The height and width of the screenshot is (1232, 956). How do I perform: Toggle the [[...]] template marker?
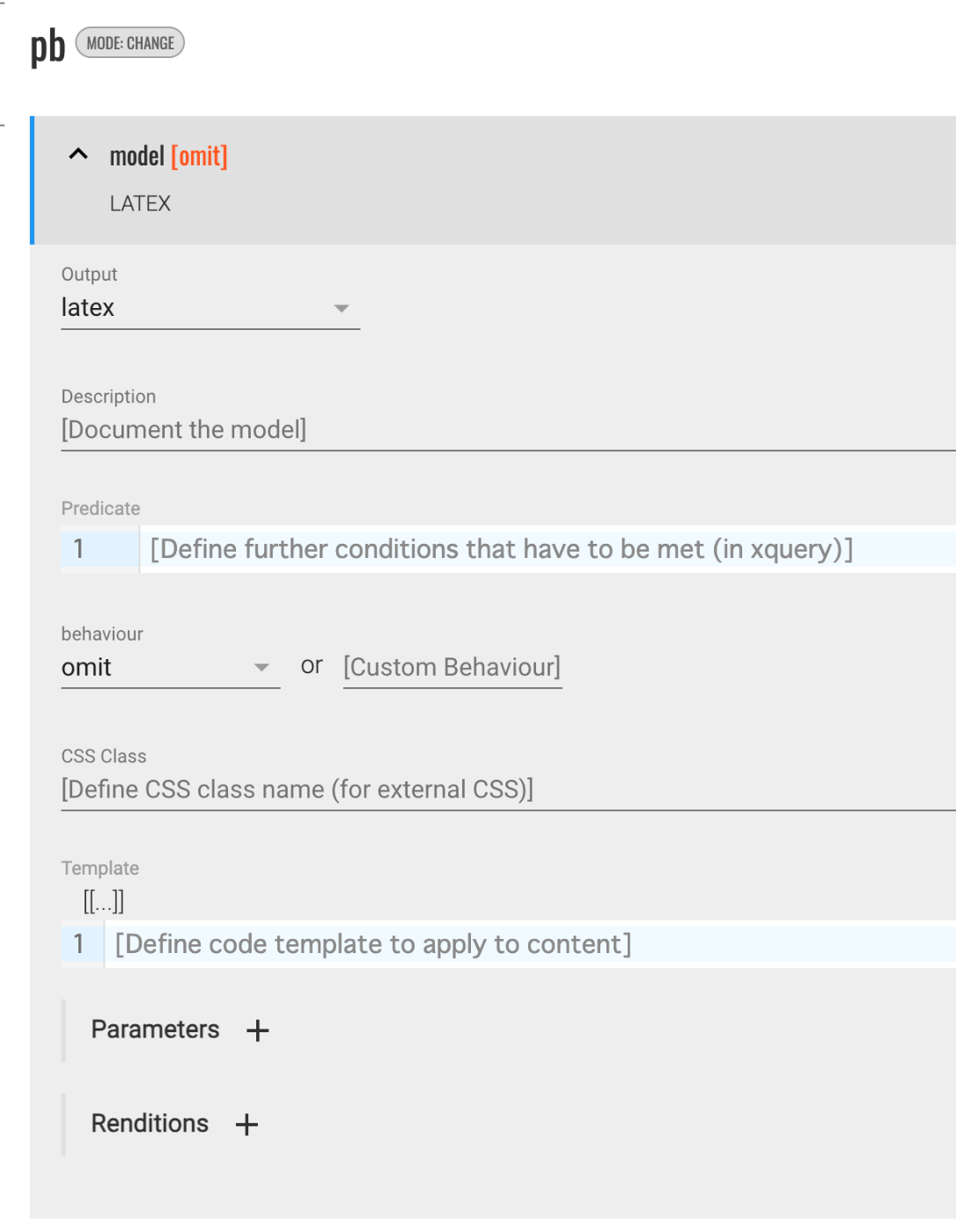[104, 901]
